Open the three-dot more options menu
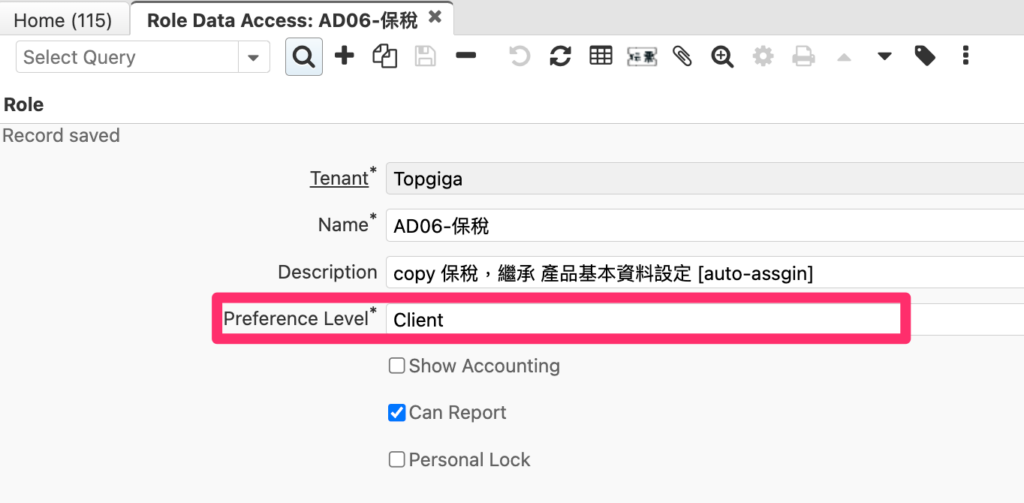Viewport: 1024px width, 503px height. pos(965,56)
